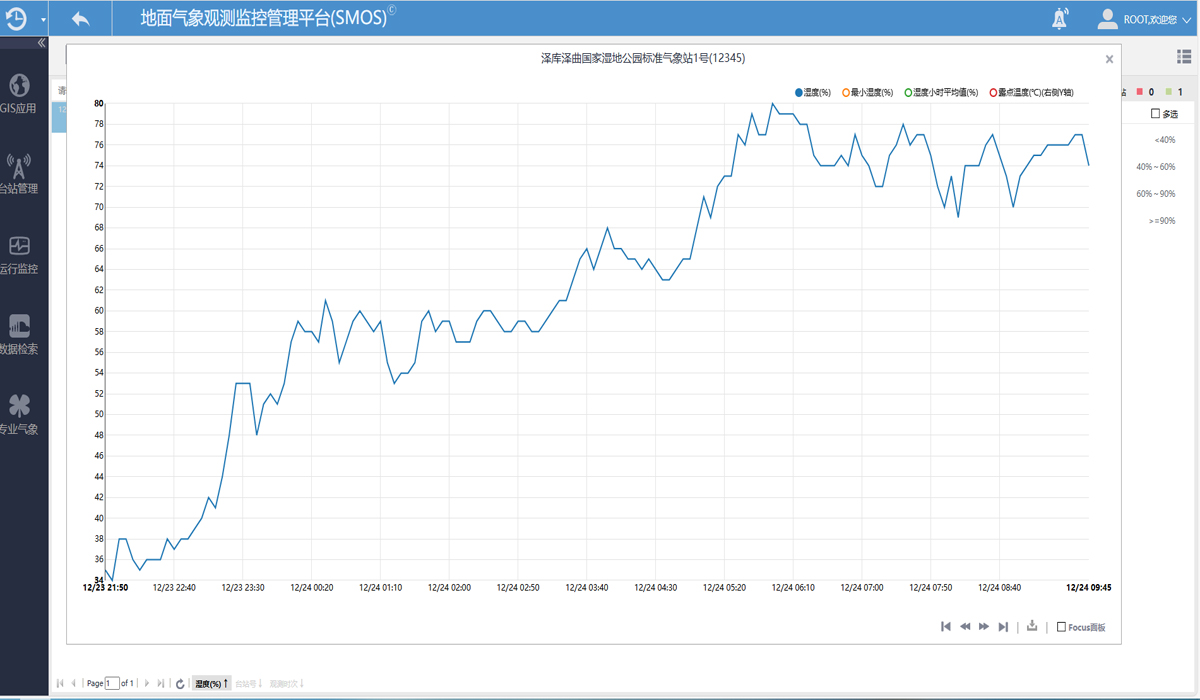Expand dropdown arrow beside clock logo
1200x700 pixels.
click(43, 20)
